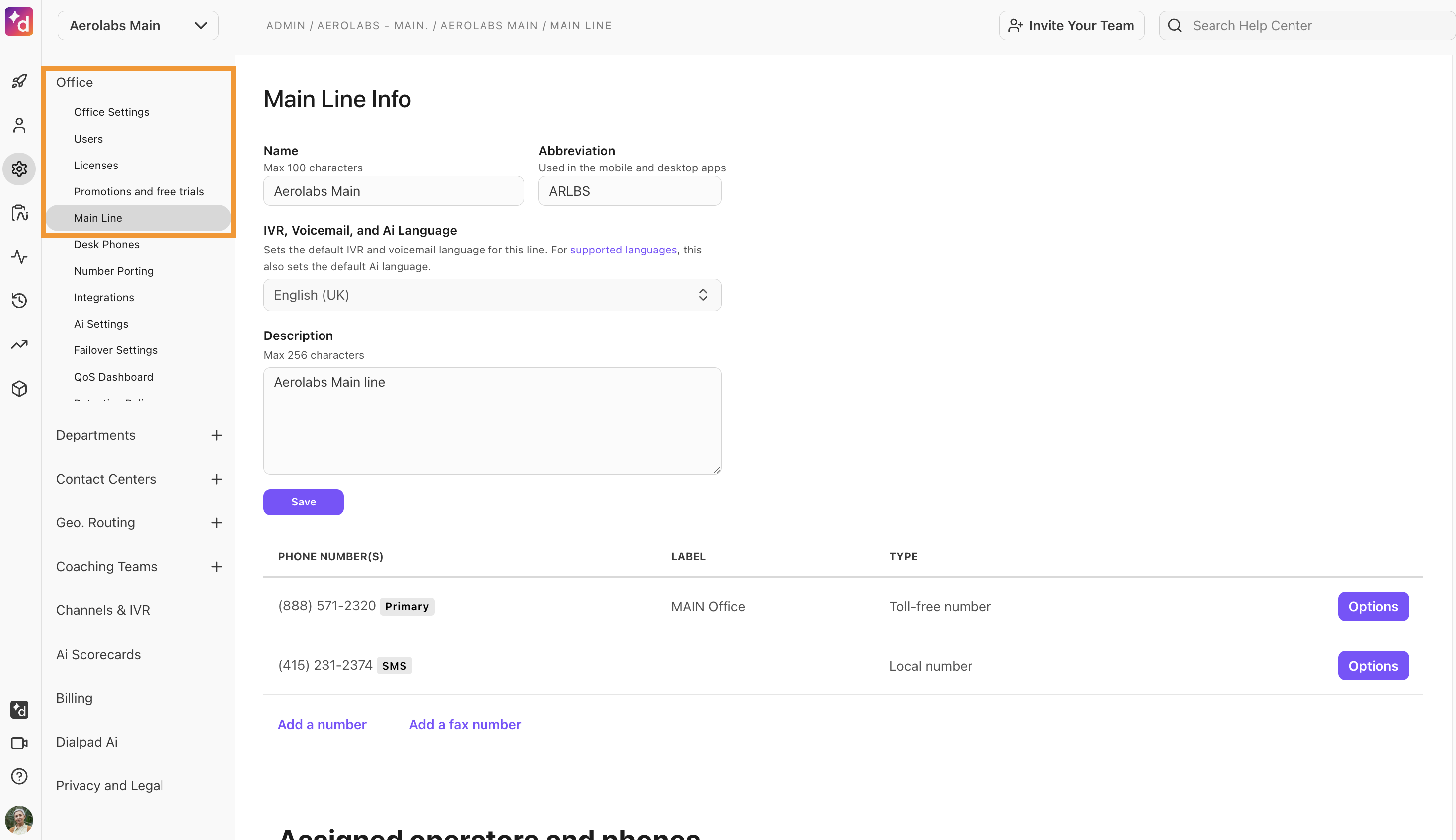Open the person profile icon in sidebar
The image size is (1456, 840).
tap(19, 125)
